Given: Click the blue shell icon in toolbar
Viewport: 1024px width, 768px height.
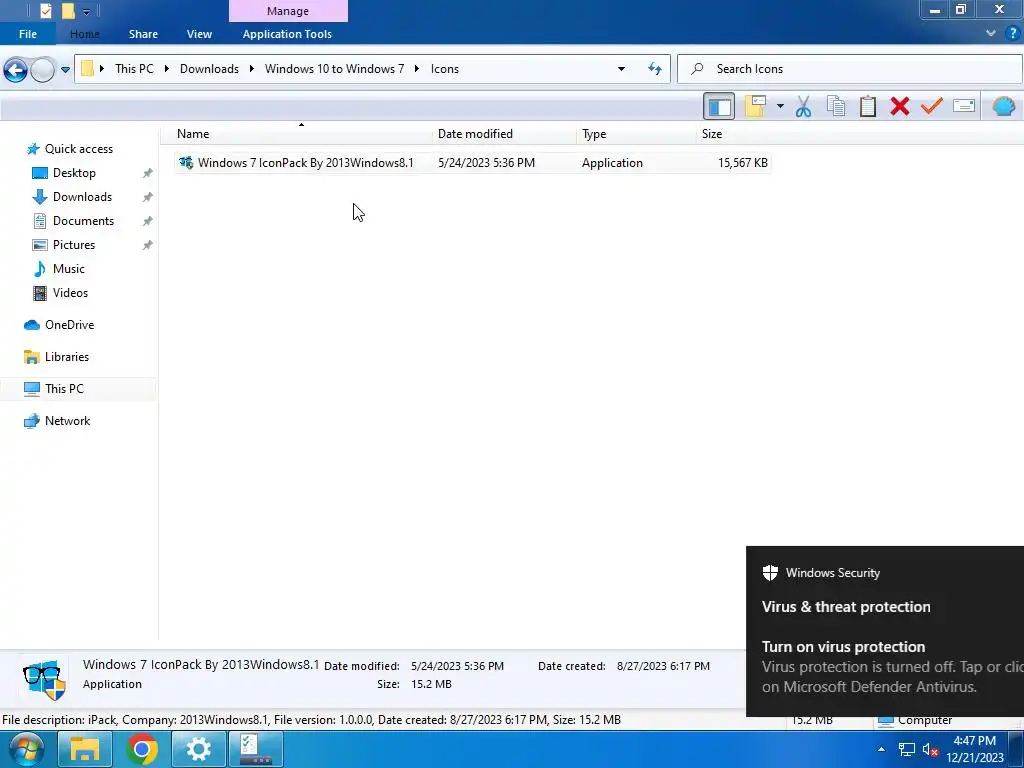Looking at the screenshot, I should point(1004,106).
